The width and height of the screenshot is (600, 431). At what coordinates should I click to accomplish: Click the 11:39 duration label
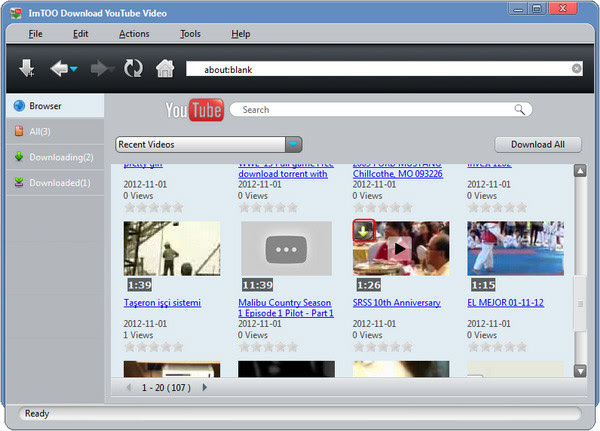257,285
